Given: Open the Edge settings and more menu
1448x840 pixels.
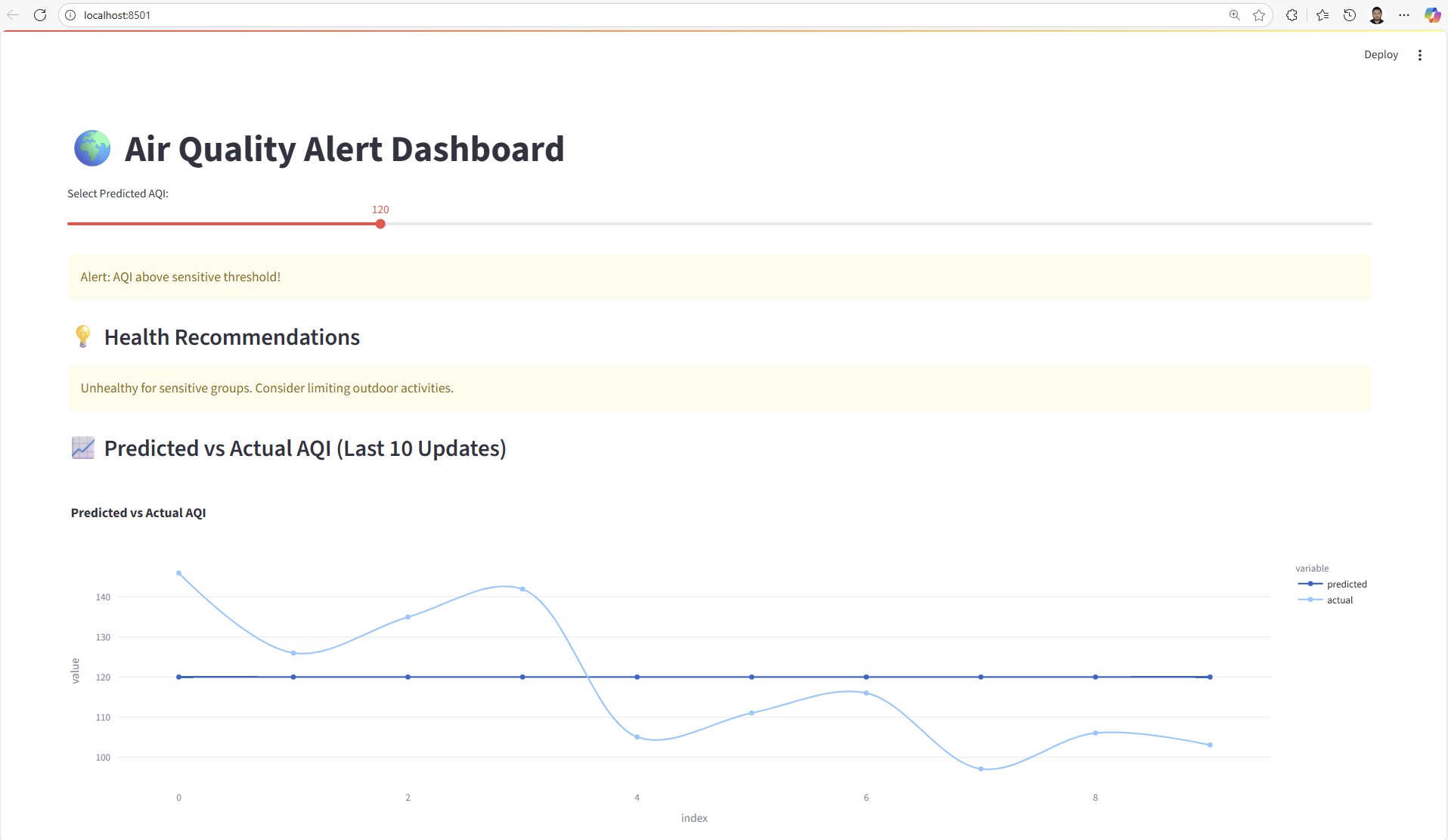Looking at the screenshot, I should pos(1404,15).
